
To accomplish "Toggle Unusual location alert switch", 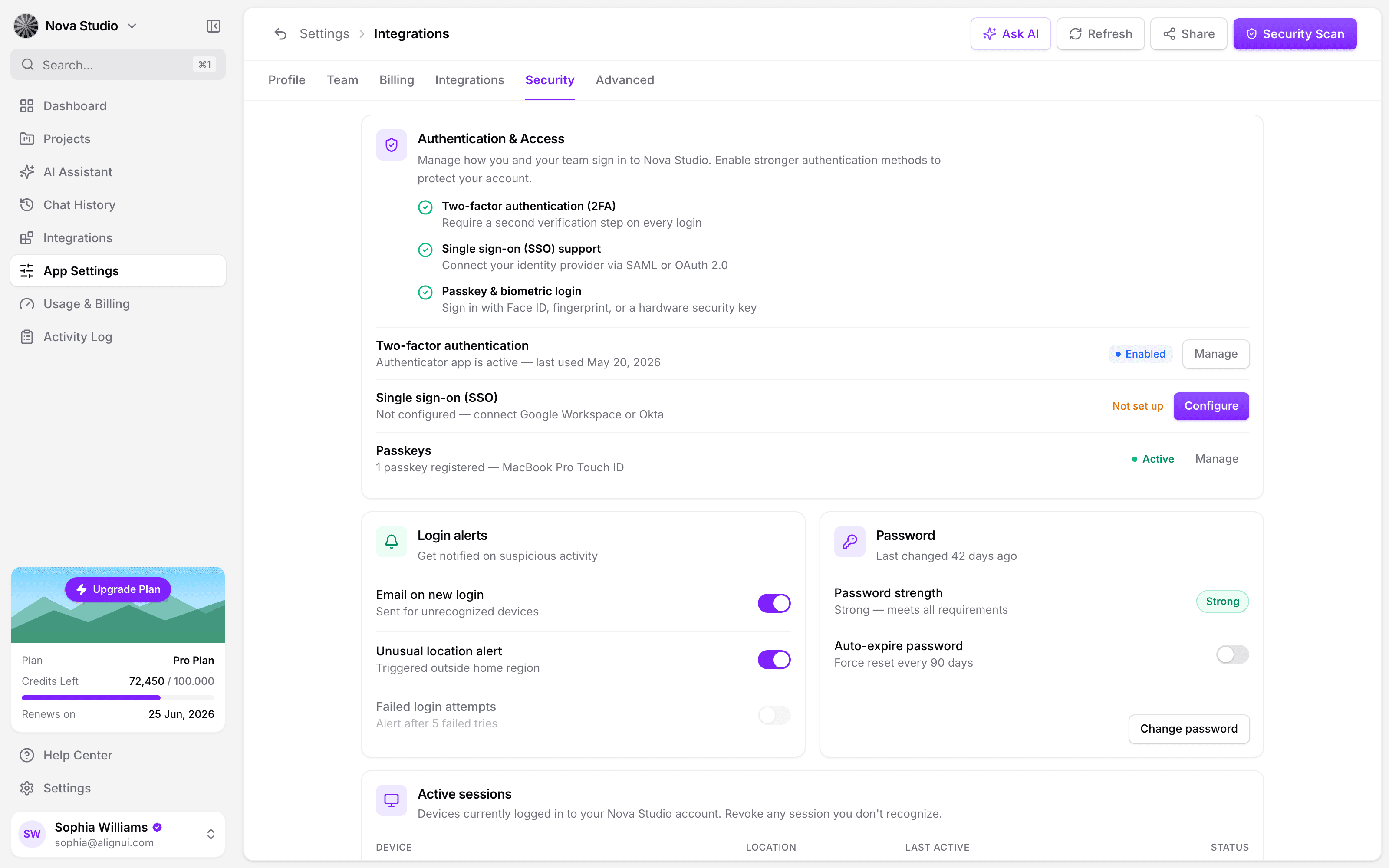I will tap(773, 659).
